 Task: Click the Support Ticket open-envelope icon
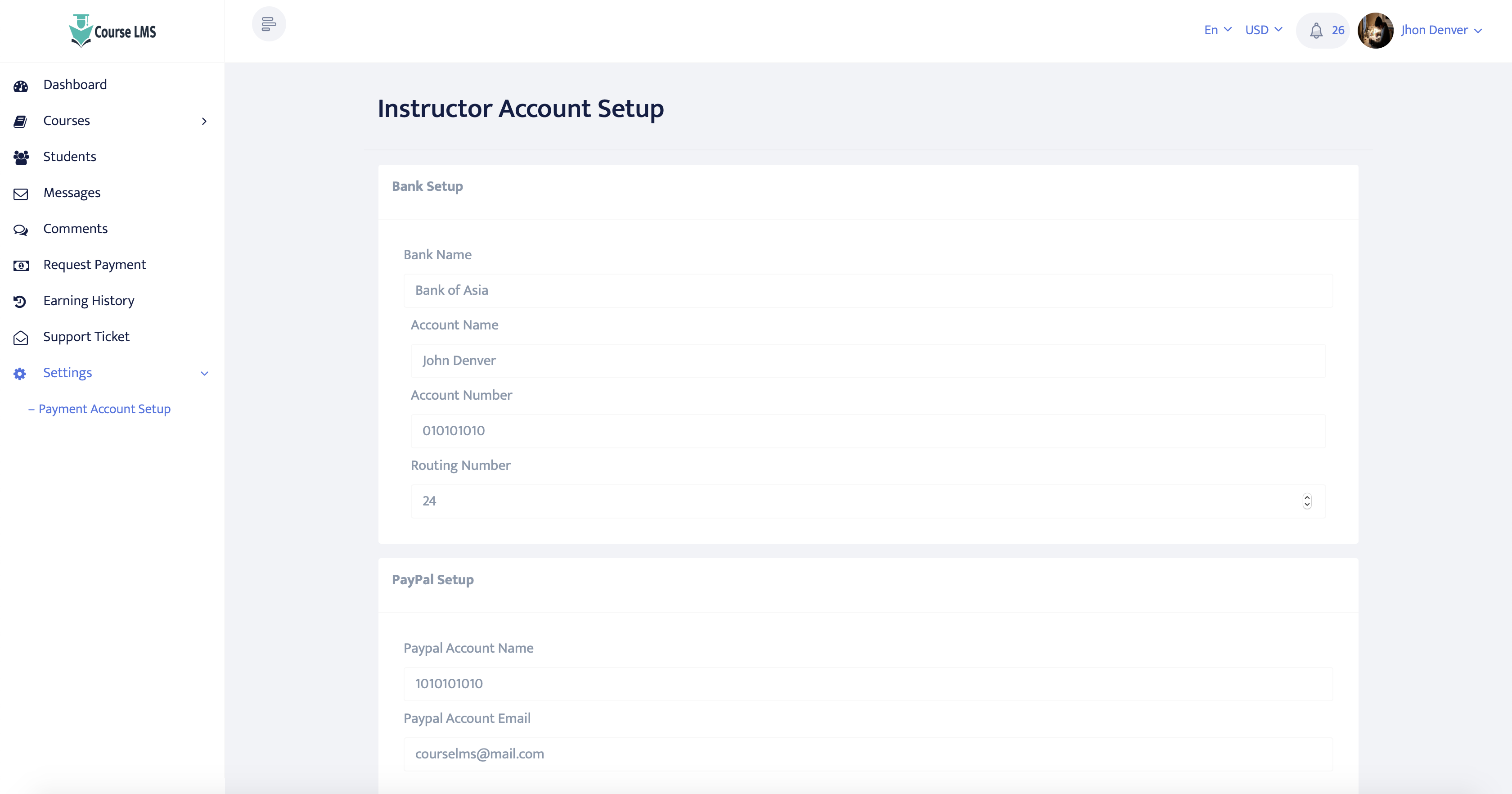(x=21, y=338)
